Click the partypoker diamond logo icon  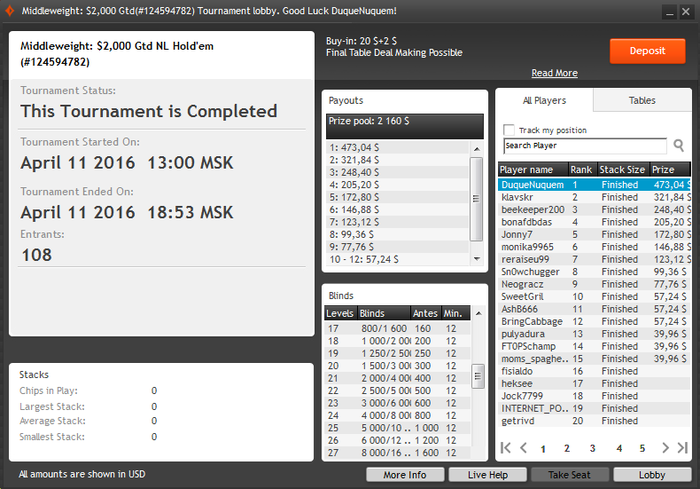click(9, 11)
